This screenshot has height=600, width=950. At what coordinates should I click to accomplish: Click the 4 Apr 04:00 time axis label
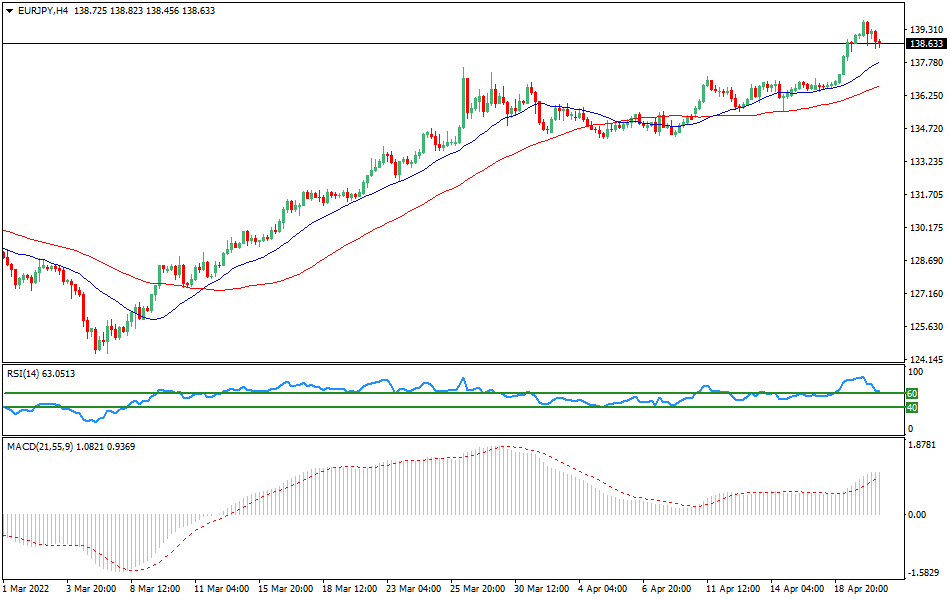tap(603, 589)
